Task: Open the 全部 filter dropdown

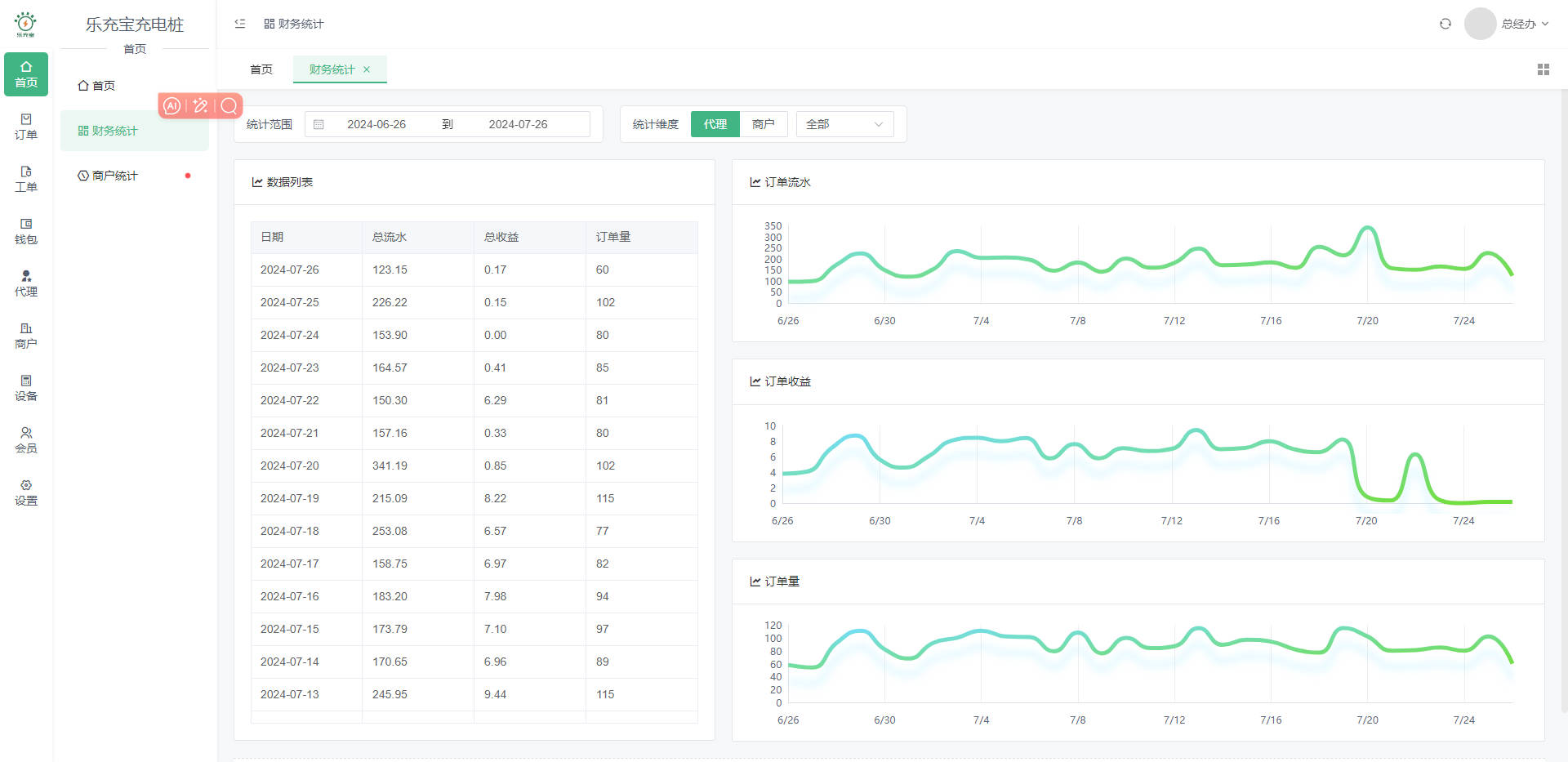Action: [x=845, y=124]
